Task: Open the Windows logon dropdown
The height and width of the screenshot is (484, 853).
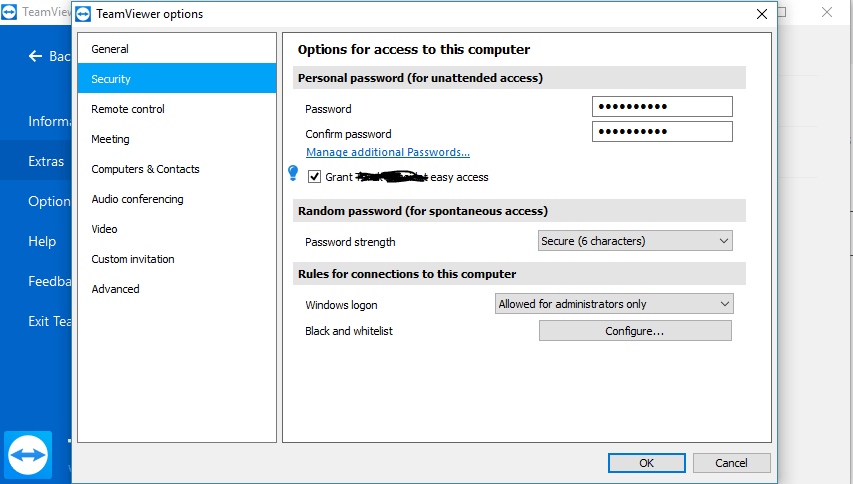Action: coord(614,304)
